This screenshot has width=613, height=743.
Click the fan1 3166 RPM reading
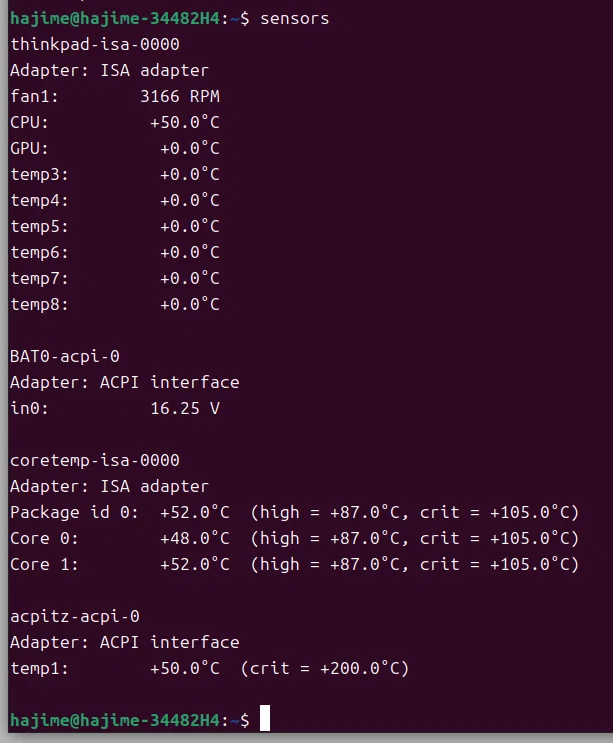(180, 96)
